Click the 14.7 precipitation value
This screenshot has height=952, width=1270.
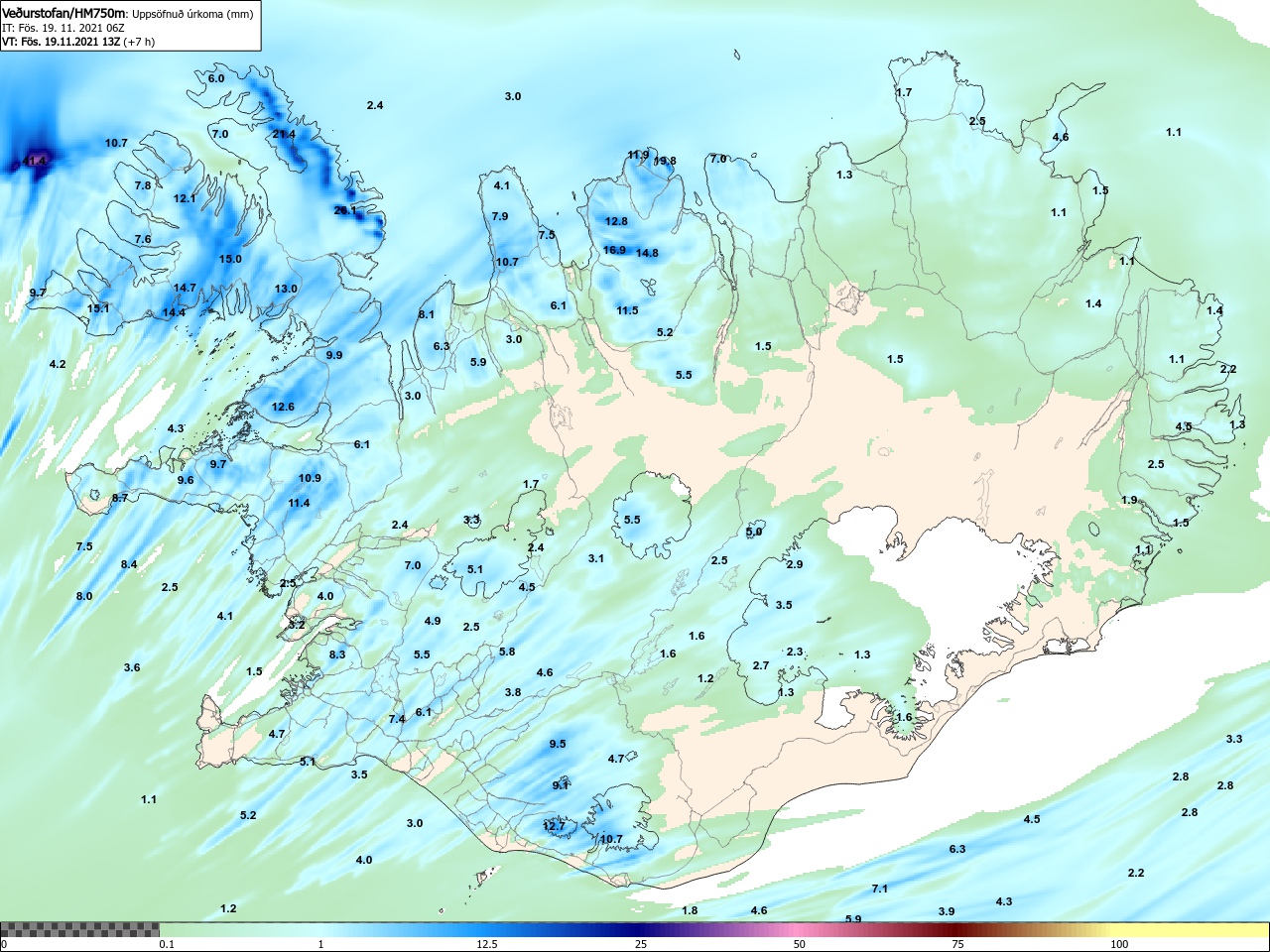coord(185,288)
